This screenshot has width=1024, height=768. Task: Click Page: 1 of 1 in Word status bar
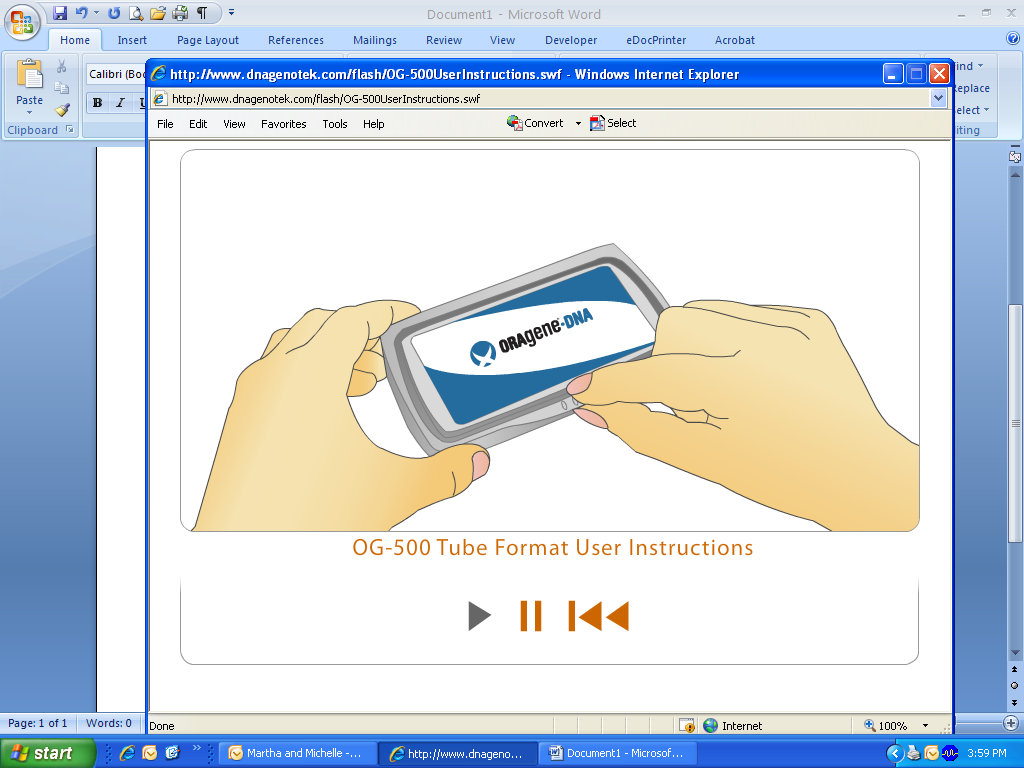(x=37, y=723)
